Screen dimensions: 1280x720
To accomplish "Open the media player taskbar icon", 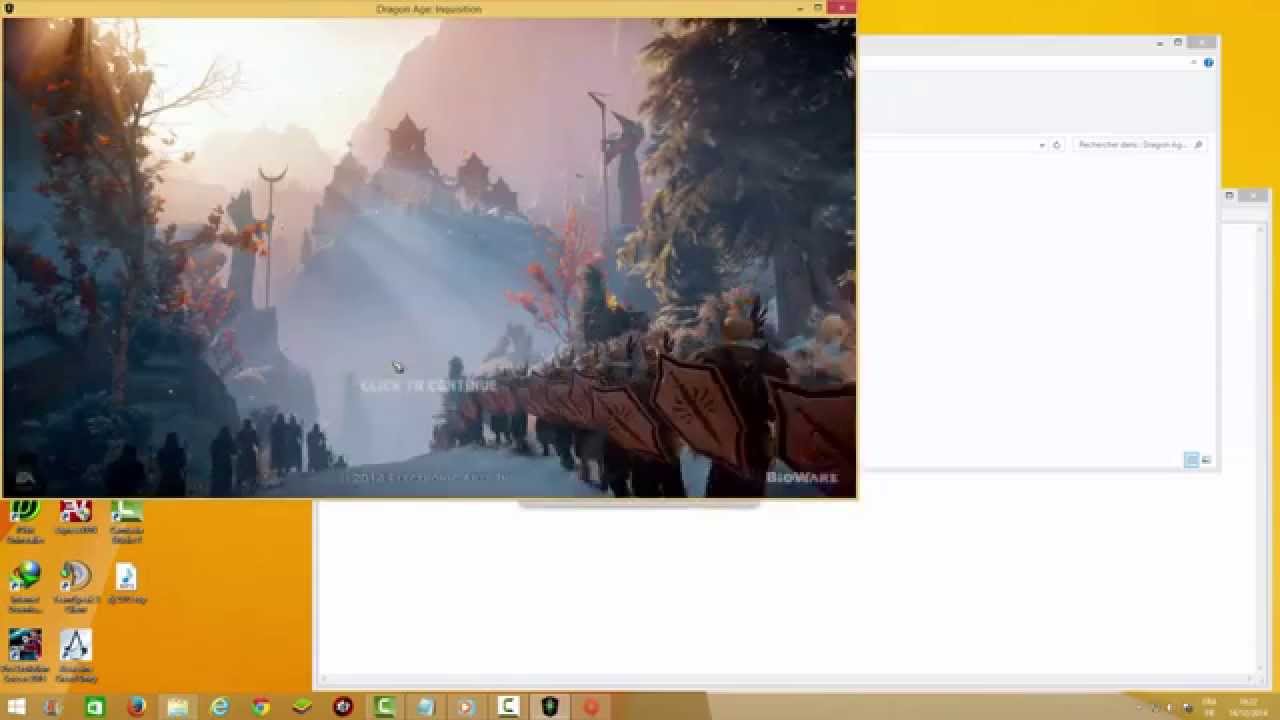I will coord(467,707).
